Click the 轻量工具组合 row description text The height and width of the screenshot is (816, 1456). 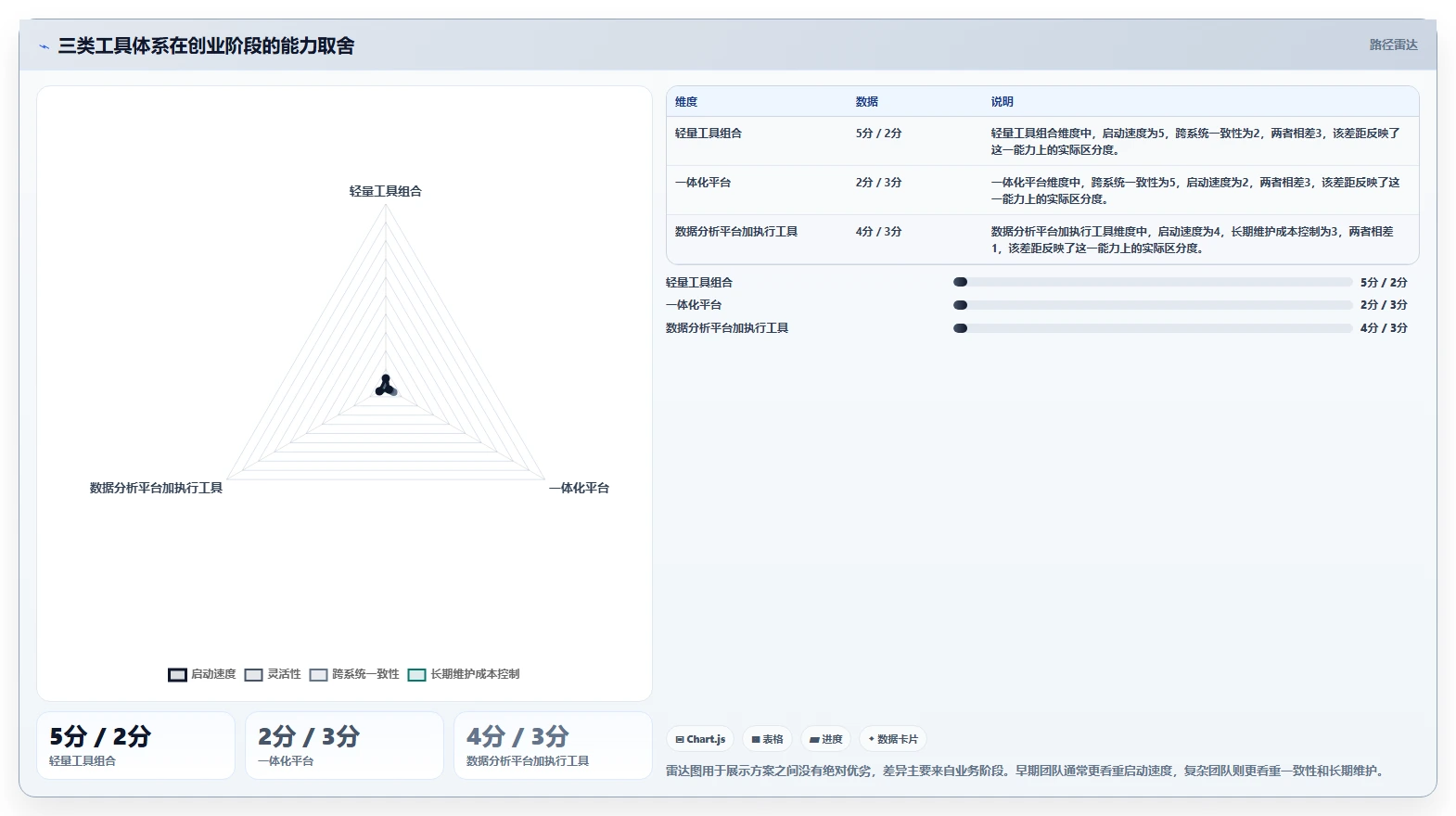point(1195,142)
